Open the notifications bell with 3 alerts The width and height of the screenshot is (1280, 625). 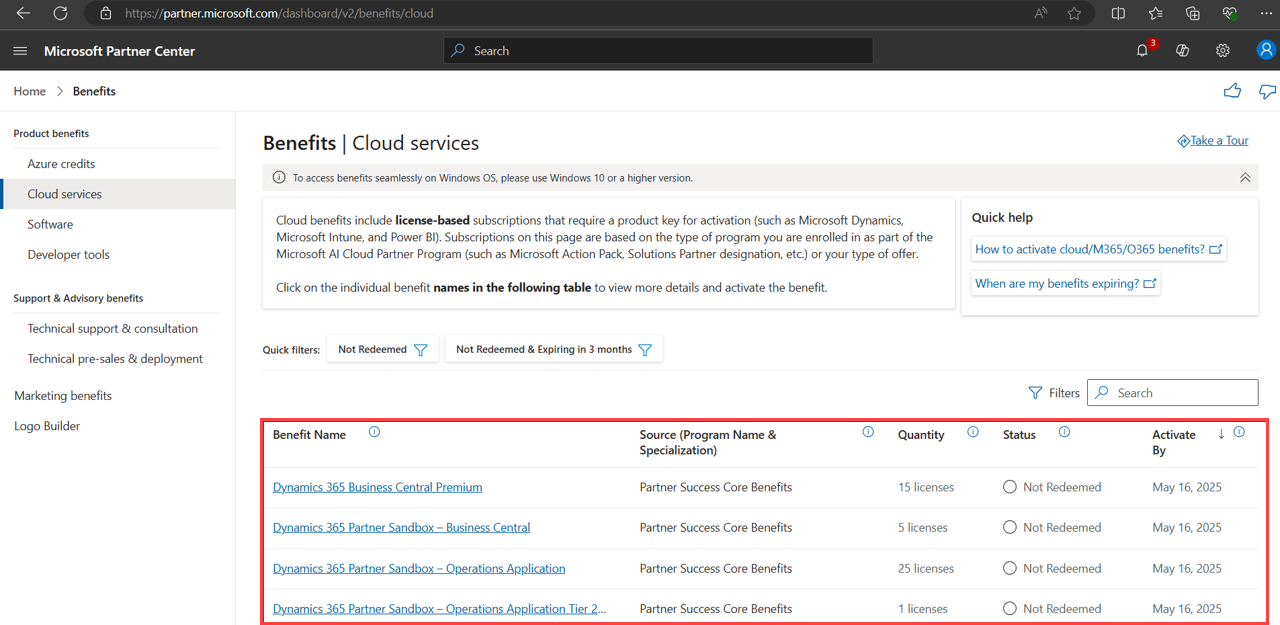click(1143, 50)
